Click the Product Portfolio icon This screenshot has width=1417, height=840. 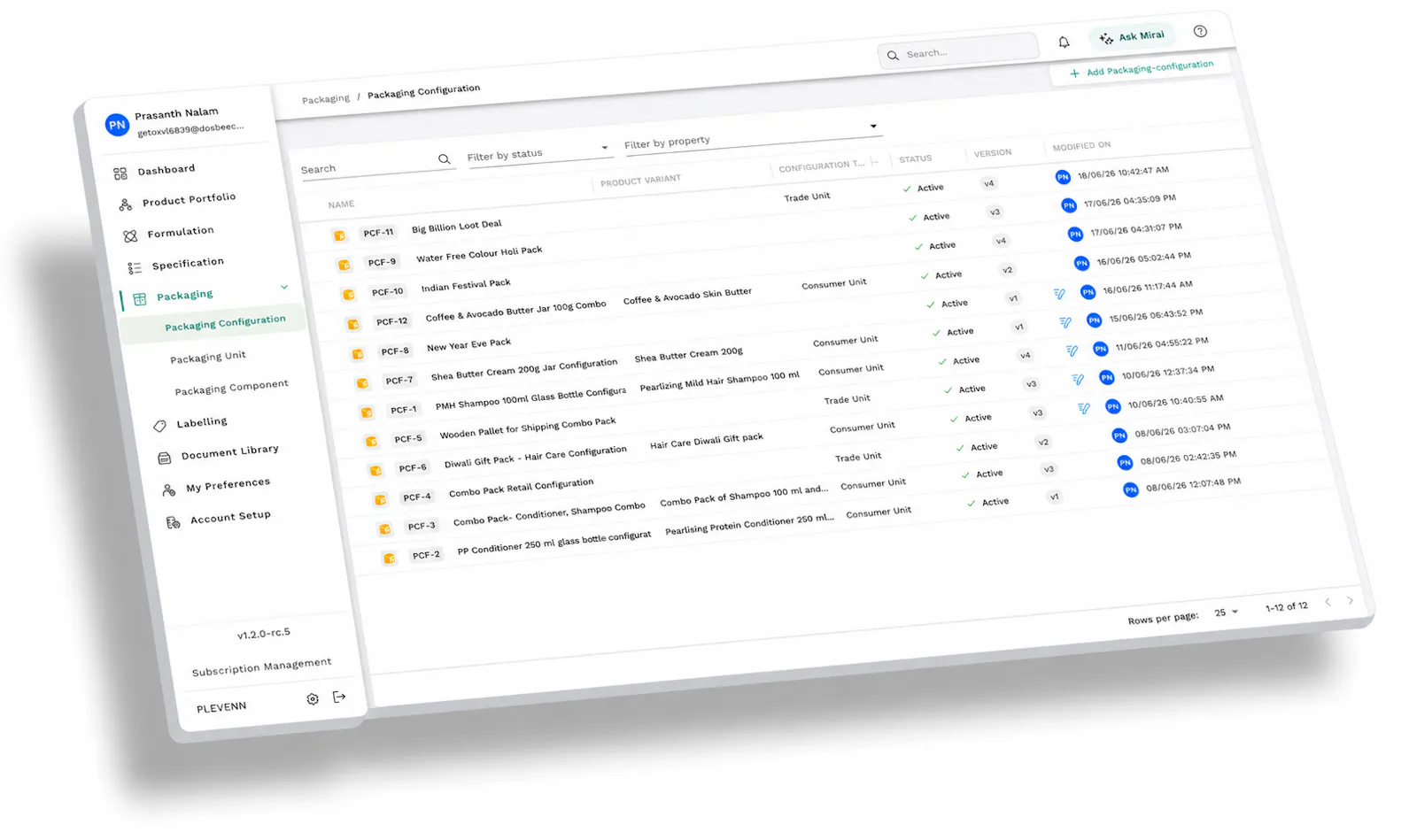click(126, 204)
